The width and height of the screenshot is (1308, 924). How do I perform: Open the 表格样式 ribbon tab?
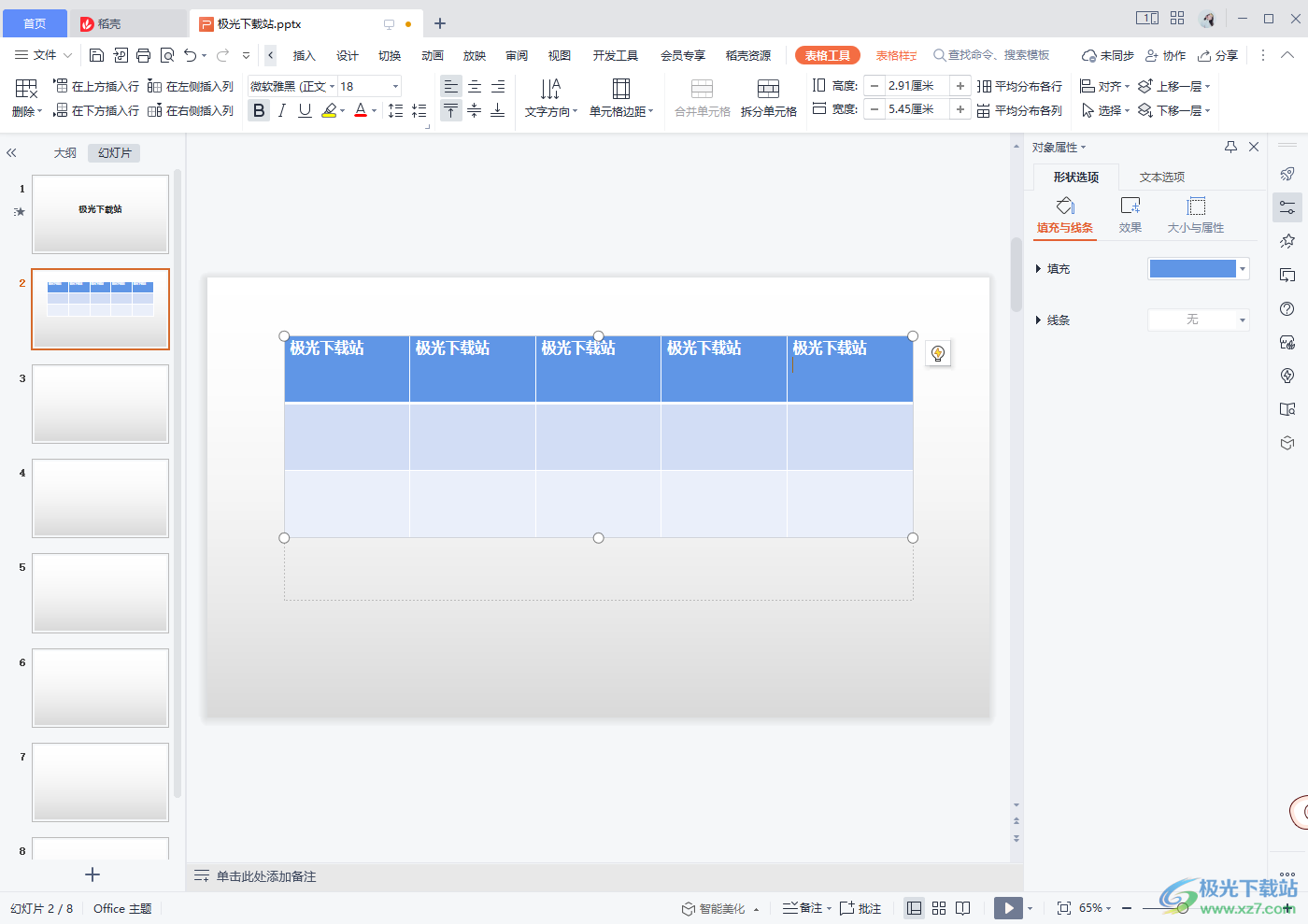pyautogui.click(x=896, y=55)
